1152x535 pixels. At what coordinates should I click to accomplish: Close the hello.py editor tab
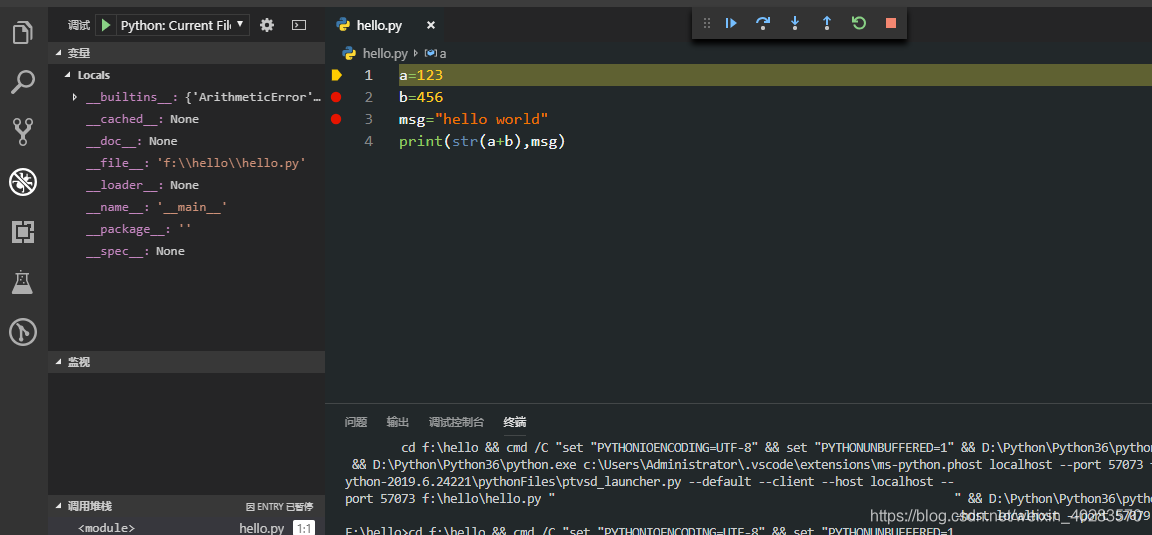[431, 25]
